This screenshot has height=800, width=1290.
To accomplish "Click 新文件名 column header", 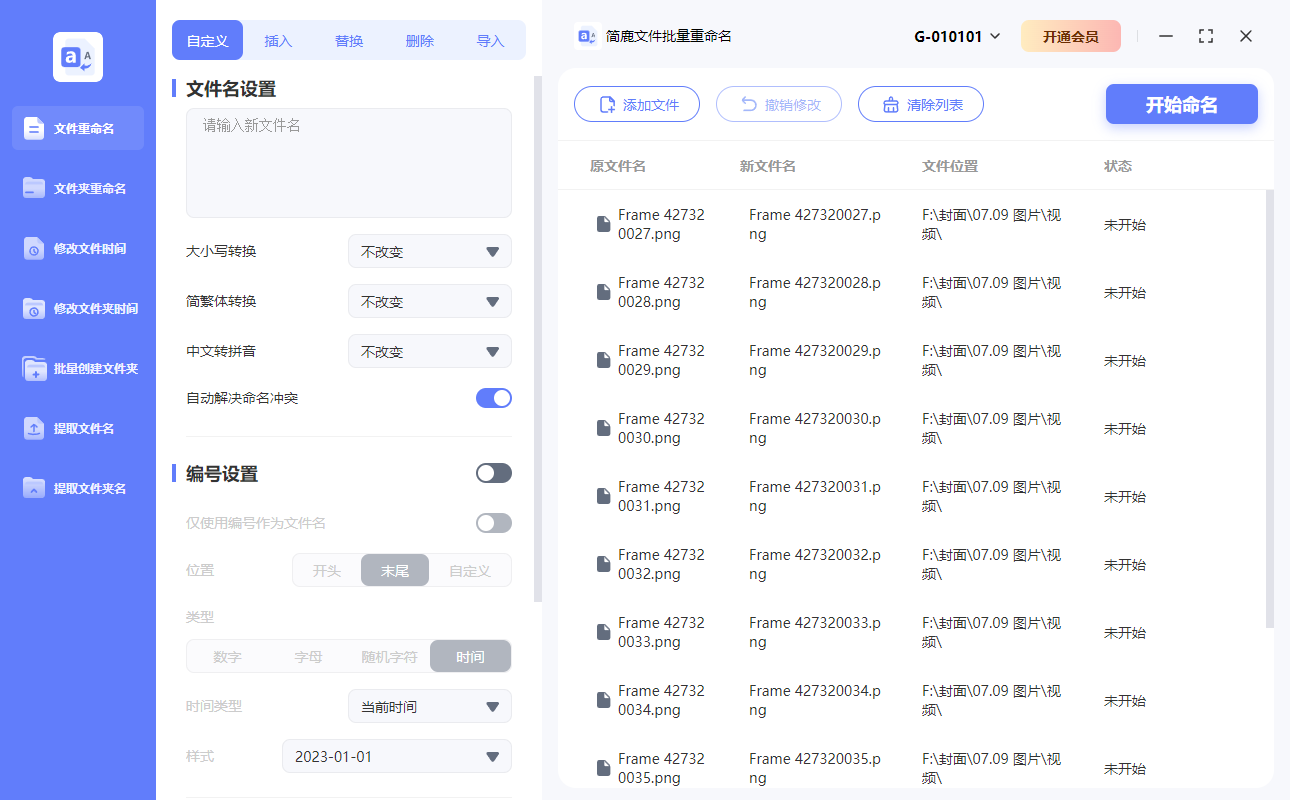I will click(768, 166).
